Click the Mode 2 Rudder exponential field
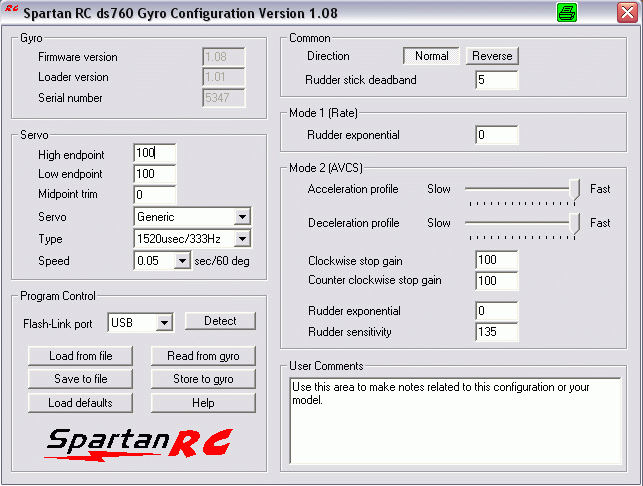This screenshot has height=486, width=643. (497, 311)
